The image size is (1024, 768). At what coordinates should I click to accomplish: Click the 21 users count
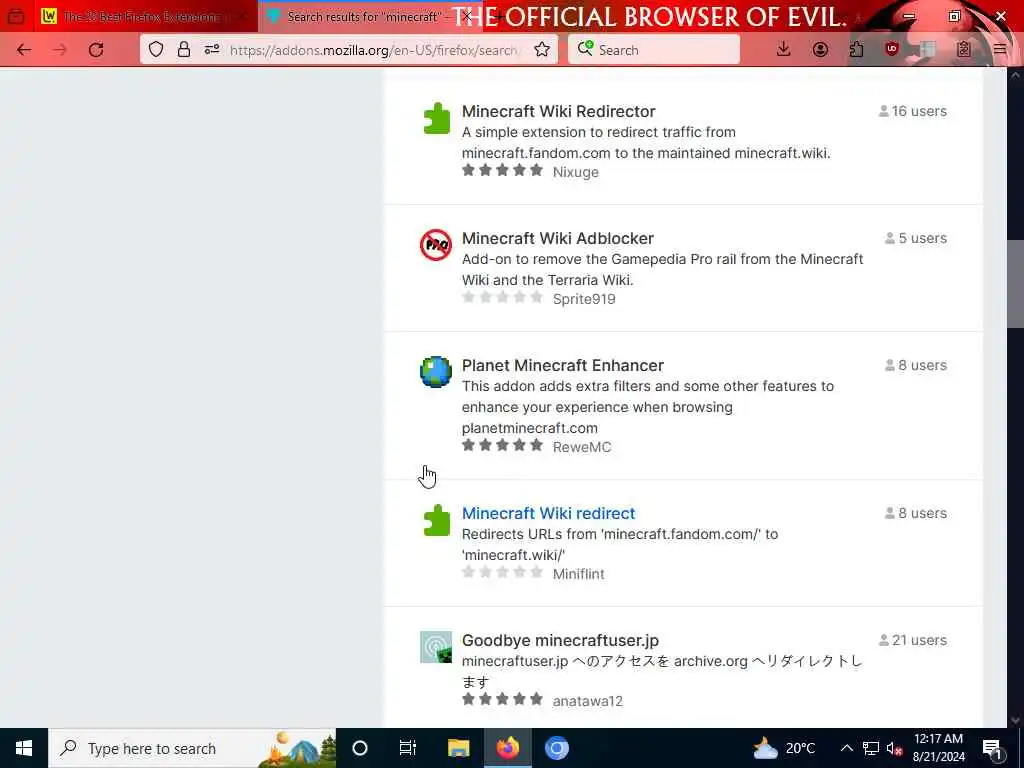(x=912, y=640)
